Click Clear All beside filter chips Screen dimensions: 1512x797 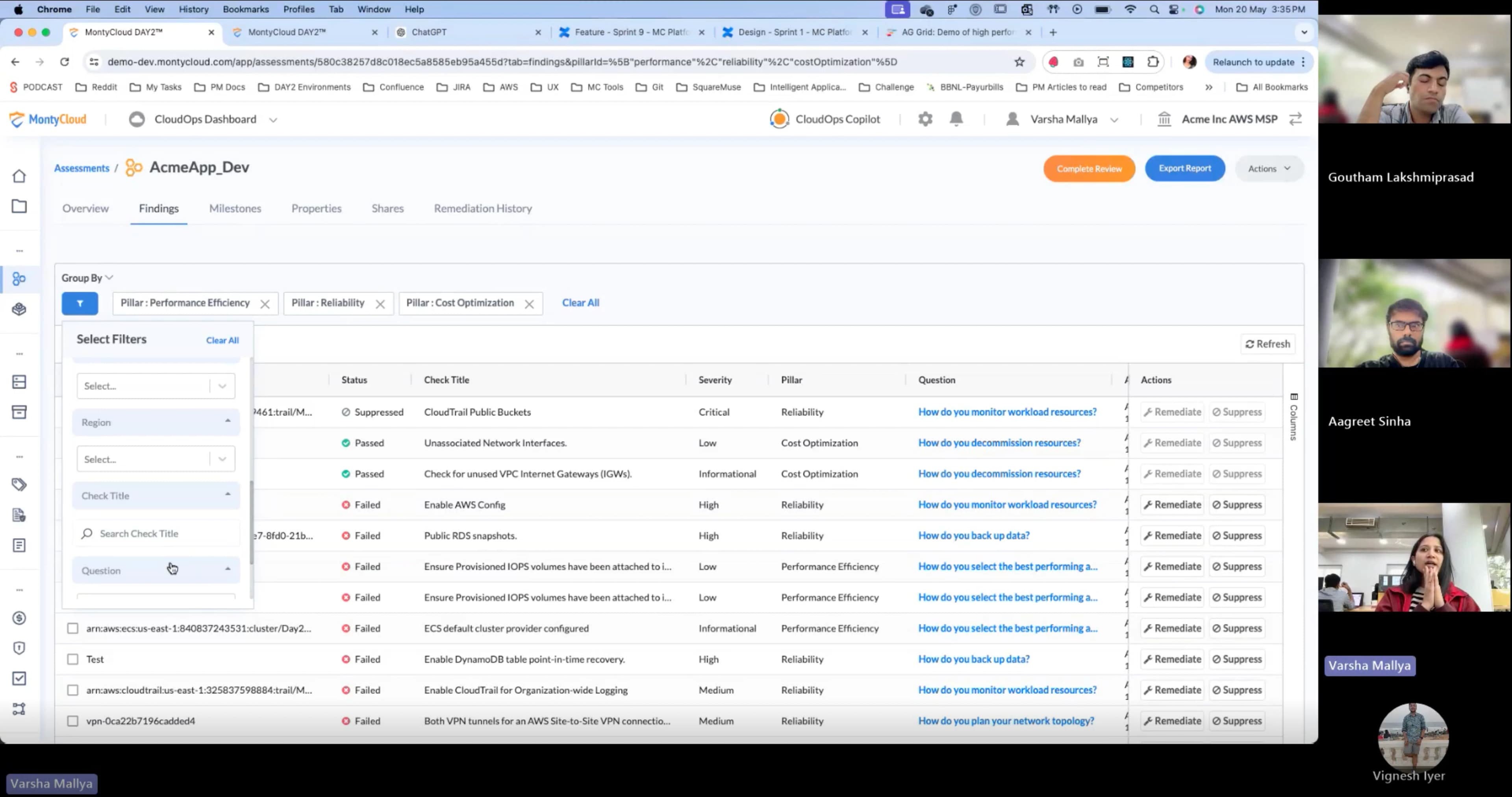(580, 303)
